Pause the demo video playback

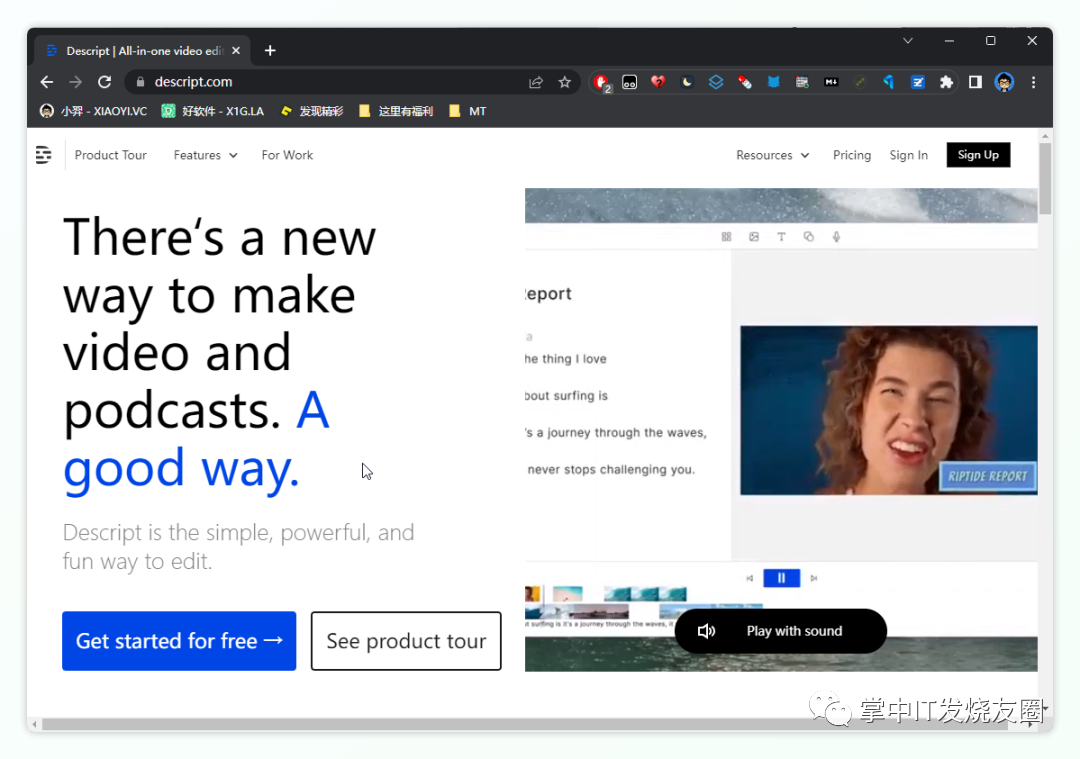tap(781, 578)
